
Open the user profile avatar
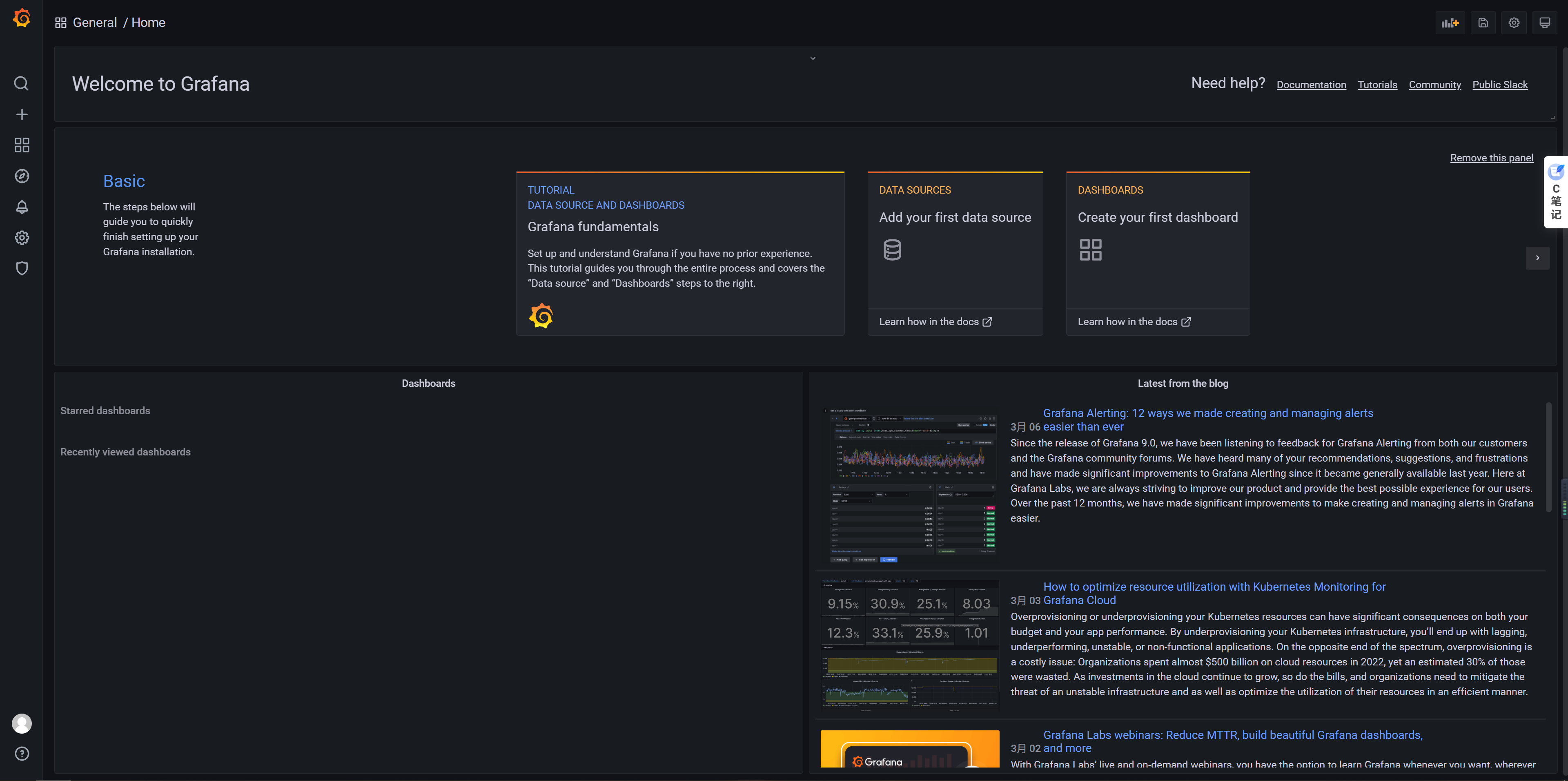point(22,723)
